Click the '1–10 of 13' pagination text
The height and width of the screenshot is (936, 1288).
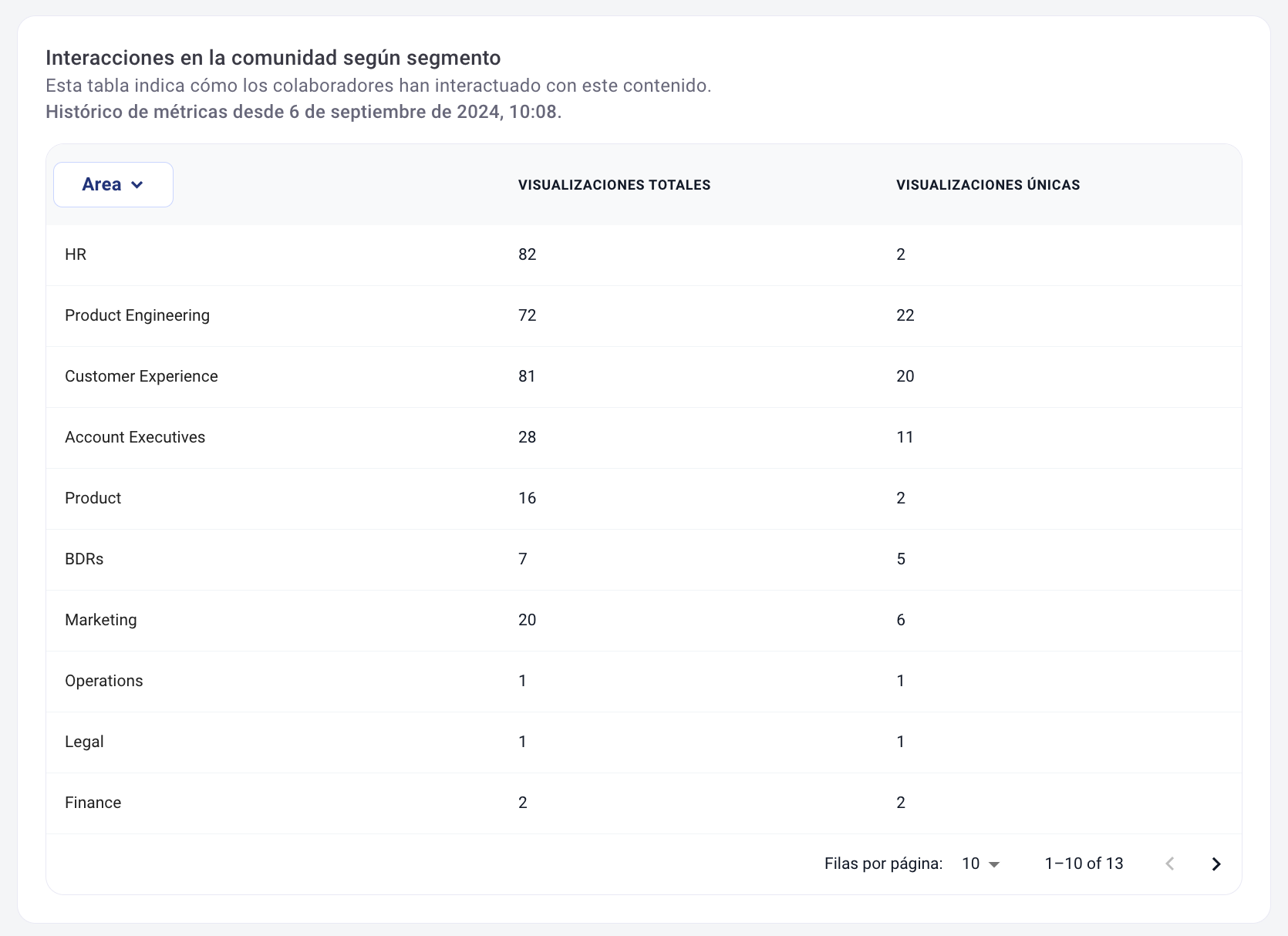tap(1084, 864)
